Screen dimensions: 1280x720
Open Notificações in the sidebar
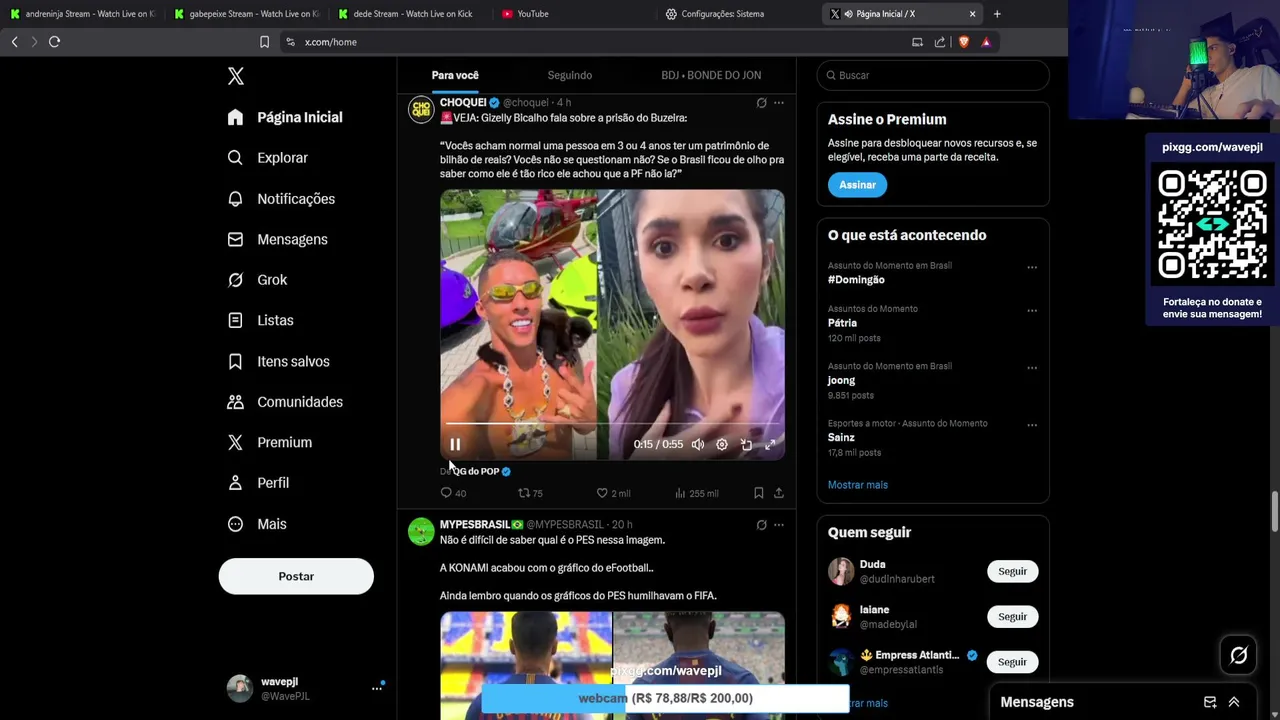[x=281, y=199]
